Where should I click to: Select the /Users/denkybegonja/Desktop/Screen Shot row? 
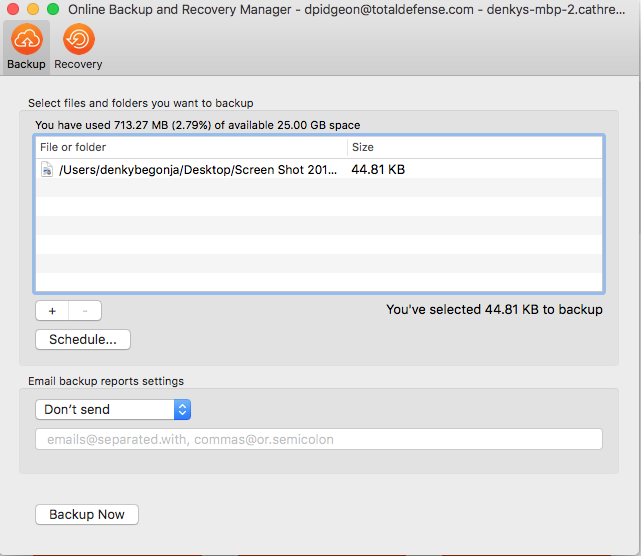click(x=319, y=169)
